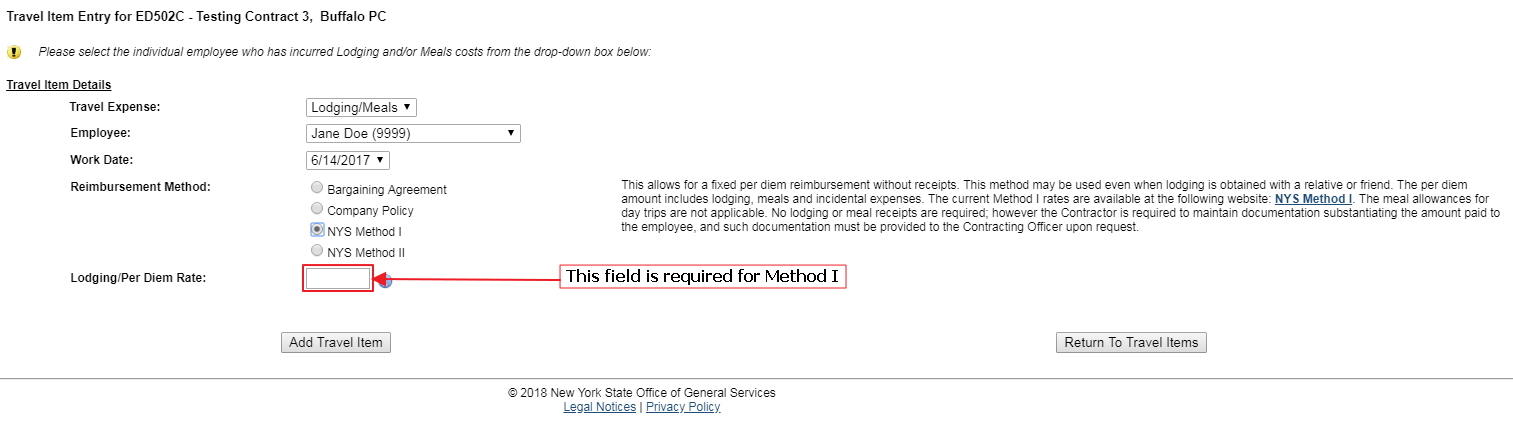The height and width of the screenshot is (421, 1513).
Task: Open the Legal Notices footer link
Action: [600, 407]
